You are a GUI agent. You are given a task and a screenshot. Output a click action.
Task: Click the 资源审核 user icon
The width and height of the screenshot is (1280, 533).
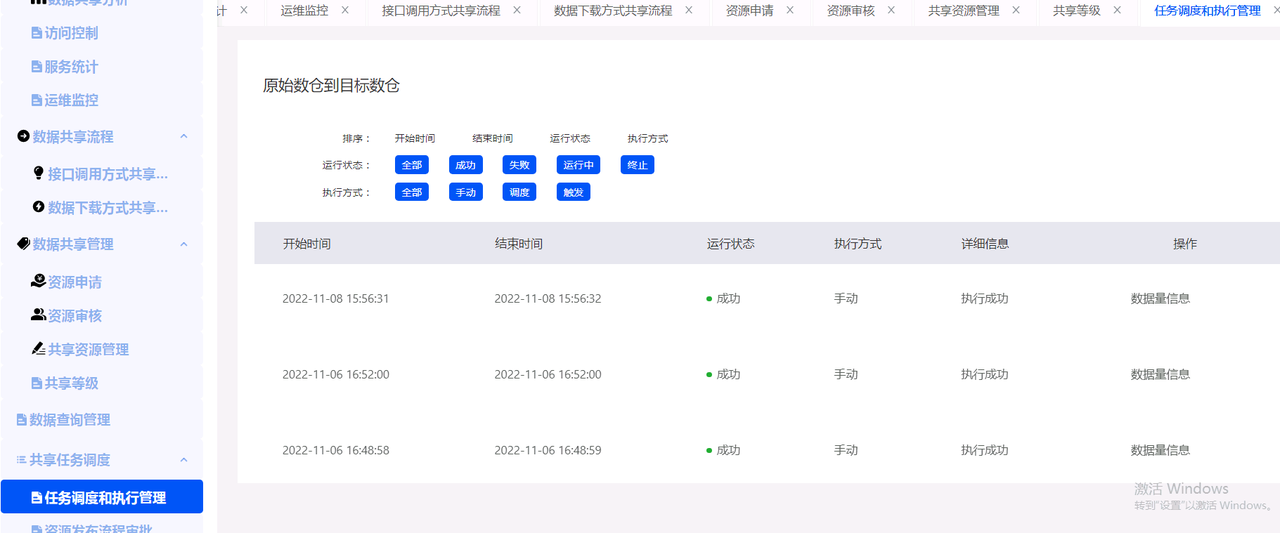[38, 315]
